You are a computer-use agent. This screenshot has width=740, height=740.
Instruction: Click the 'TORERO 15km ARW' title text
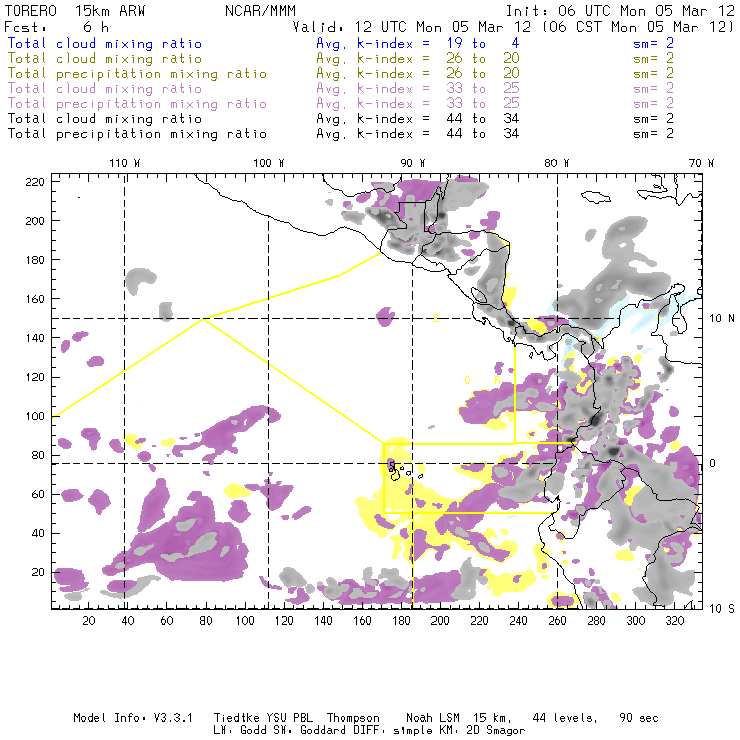point(75,11)
